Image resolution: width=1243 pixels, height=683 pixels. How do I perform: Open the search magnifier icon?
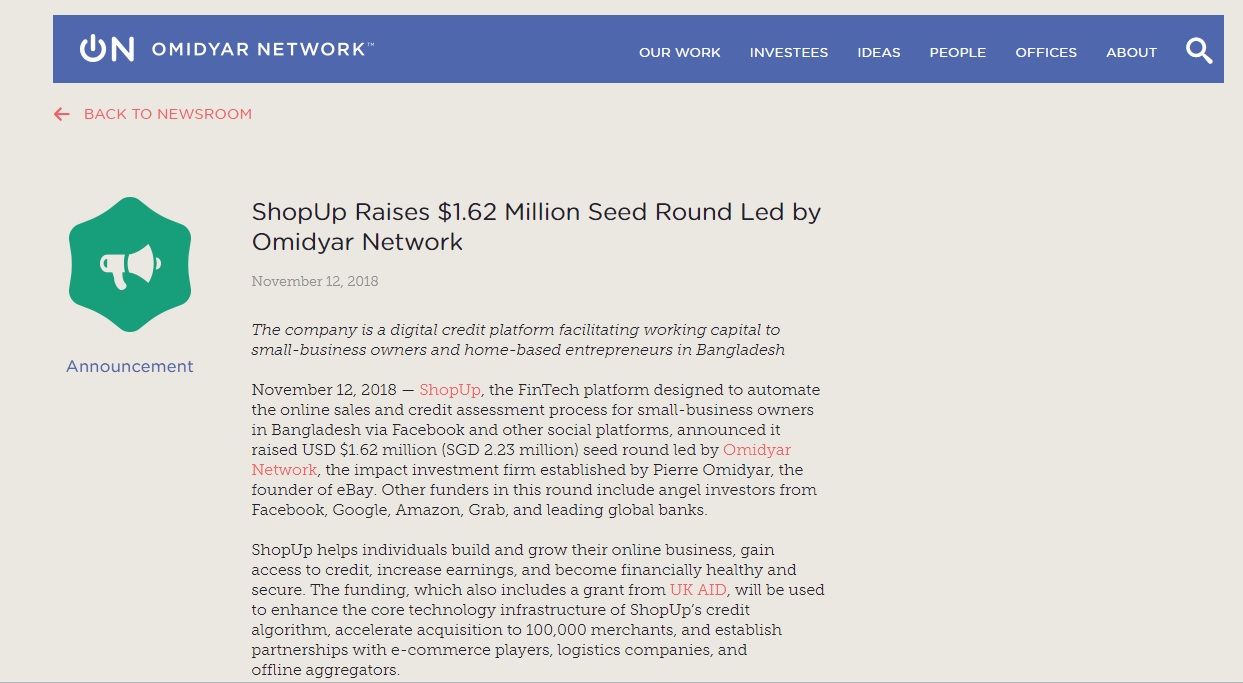[x=1198, y=50]
